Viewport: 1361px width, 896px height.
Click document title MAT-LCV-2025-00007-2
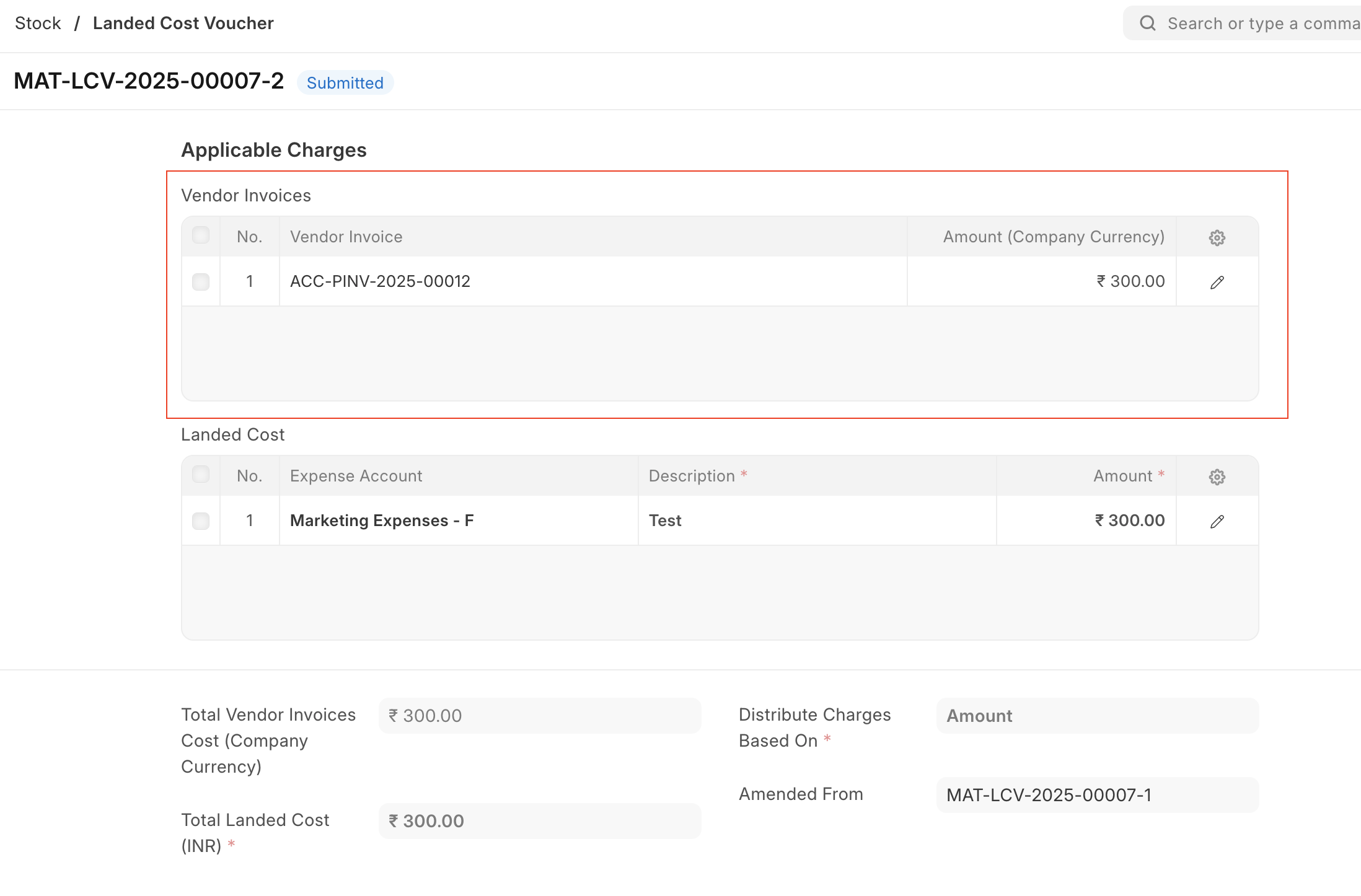(149, 81)
